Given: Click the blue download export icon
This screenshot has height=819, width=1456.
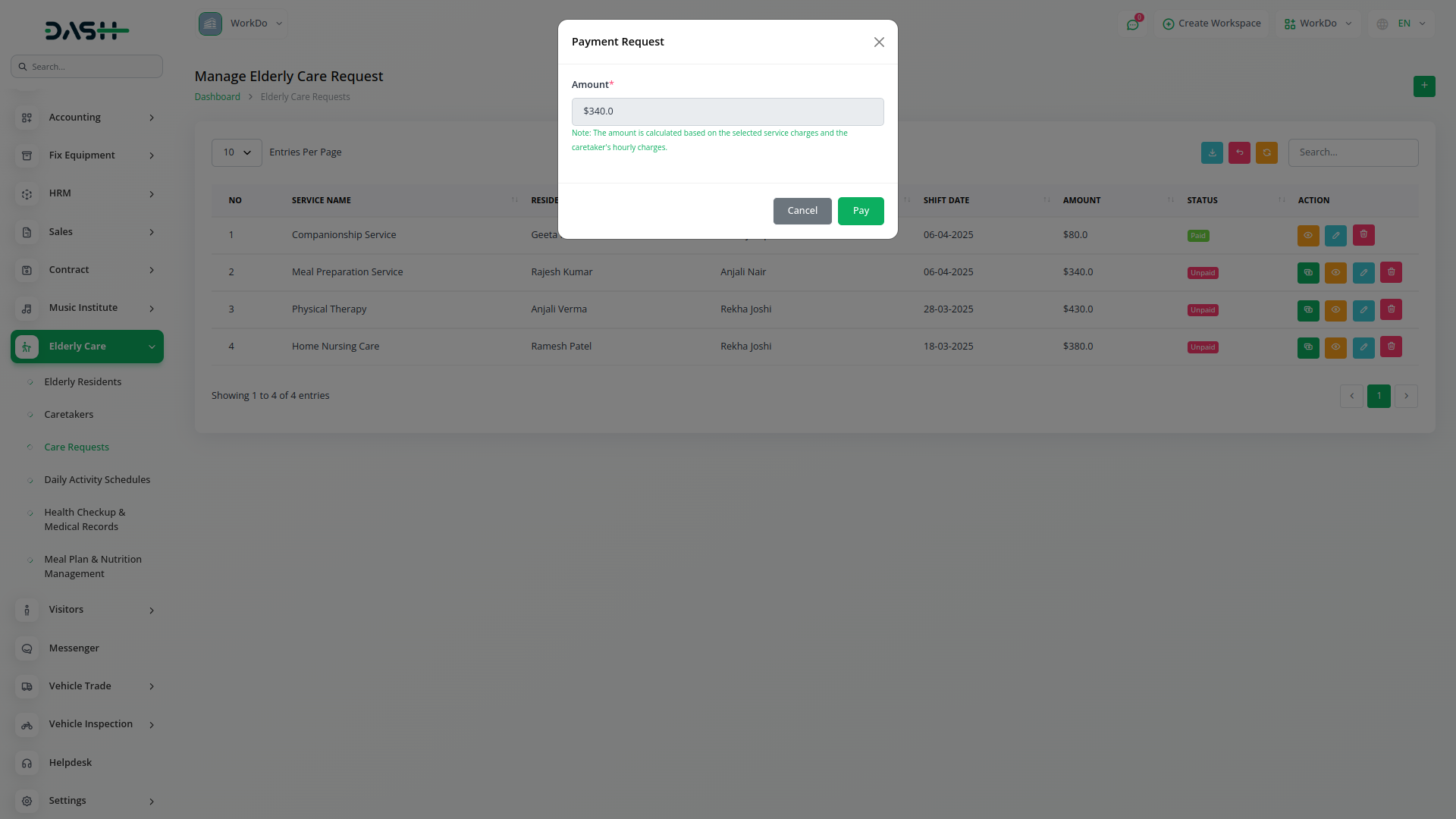Looking at the screenshot, I should (x=1211, y=153).
